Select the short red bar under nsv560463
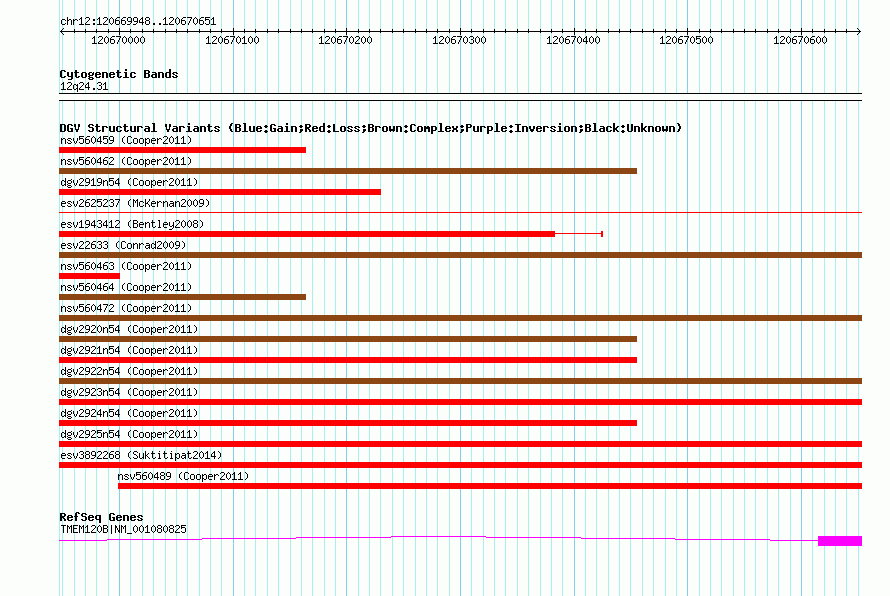Screen dimensions: 890x596 tap(89, 276)
